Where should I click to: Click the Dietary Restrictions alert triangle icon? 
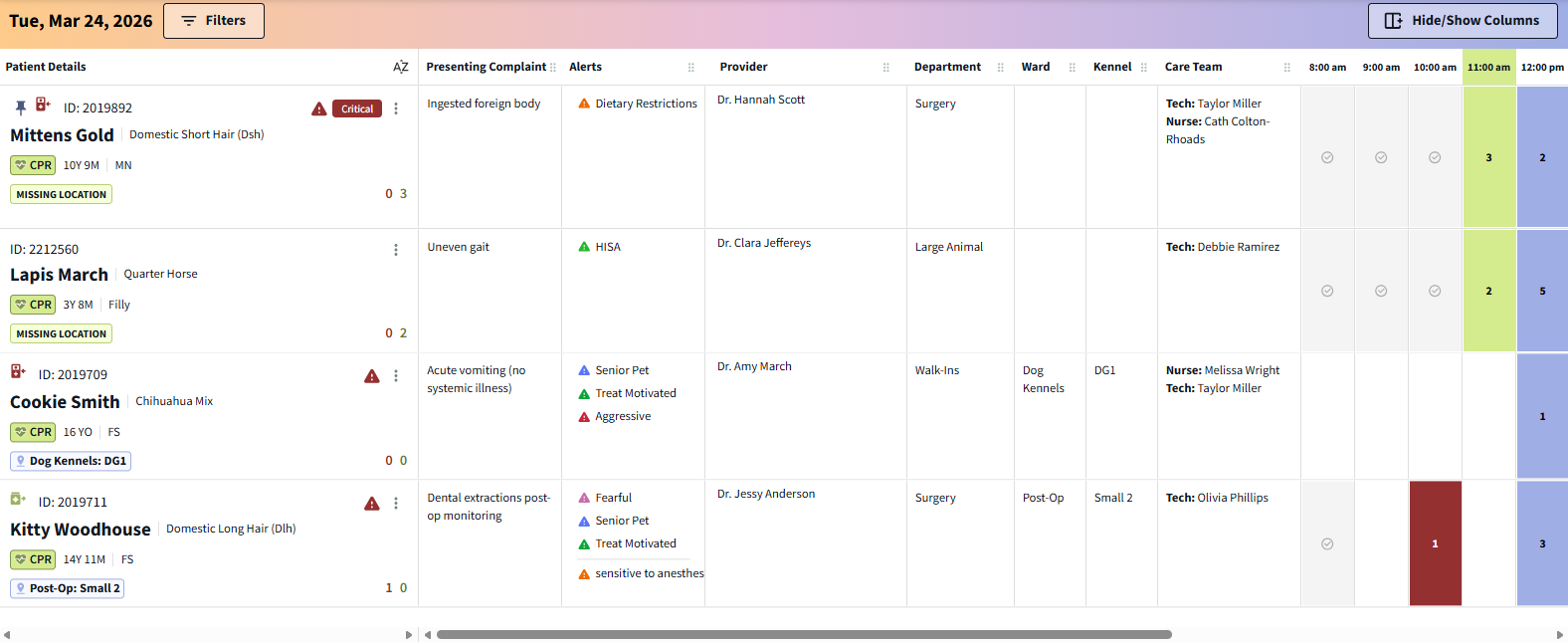[584, 104]
